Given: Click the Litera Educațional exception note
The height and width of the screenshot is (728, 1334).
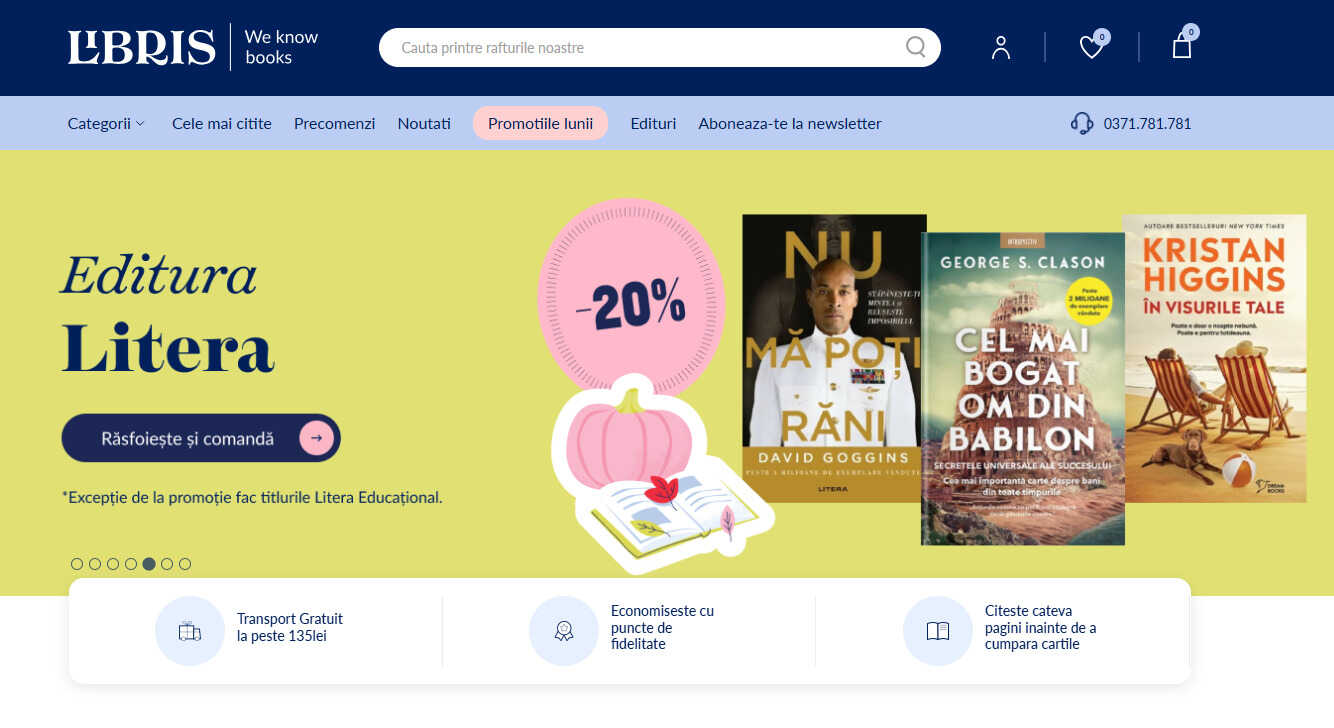Looking at the screenshot, I should 252,497.
